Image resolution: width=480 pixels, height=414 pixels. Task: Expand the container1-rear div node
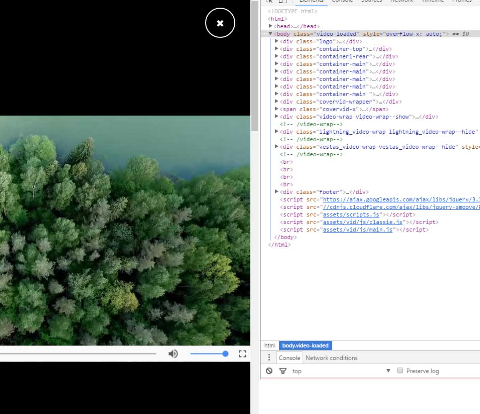point(277,56)
